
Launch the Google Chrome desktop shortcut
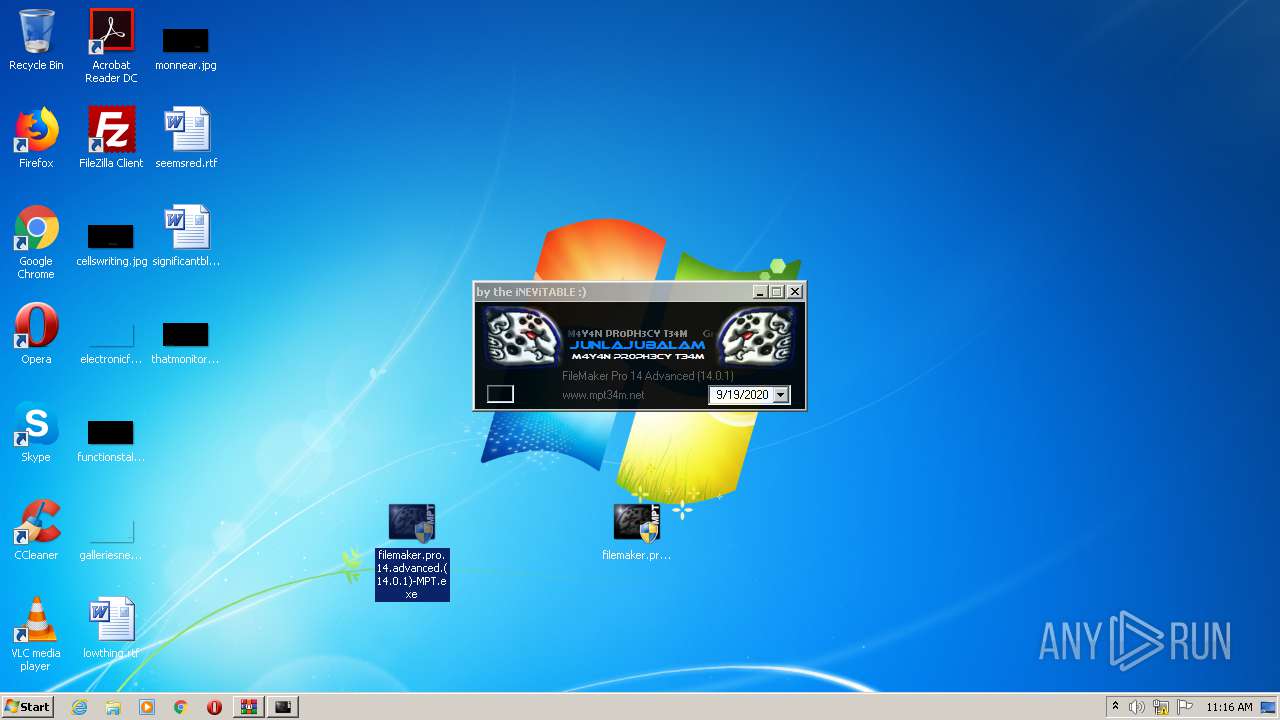coord(36,243)
